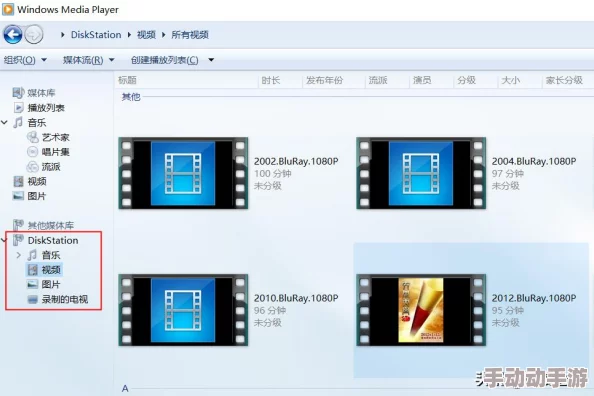Click the 97 分钟 duration text

(x=508, y=174)
